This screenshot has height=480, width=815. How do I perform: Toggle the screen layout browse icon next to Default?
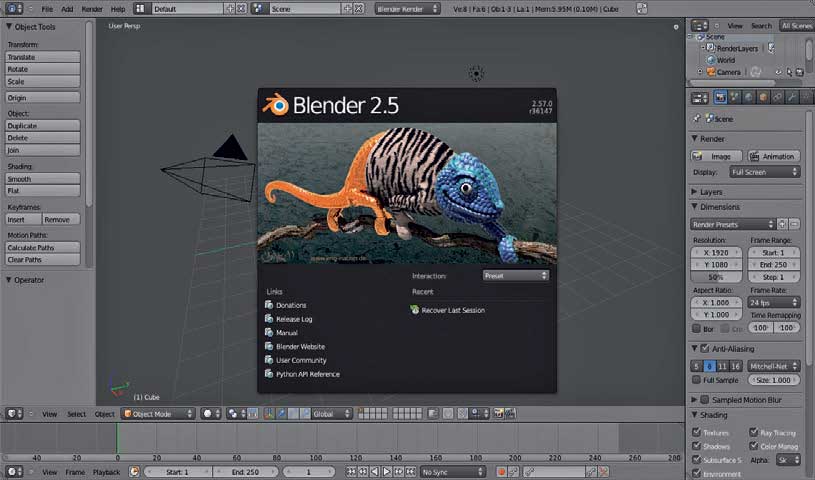click(x=140, y=9)
